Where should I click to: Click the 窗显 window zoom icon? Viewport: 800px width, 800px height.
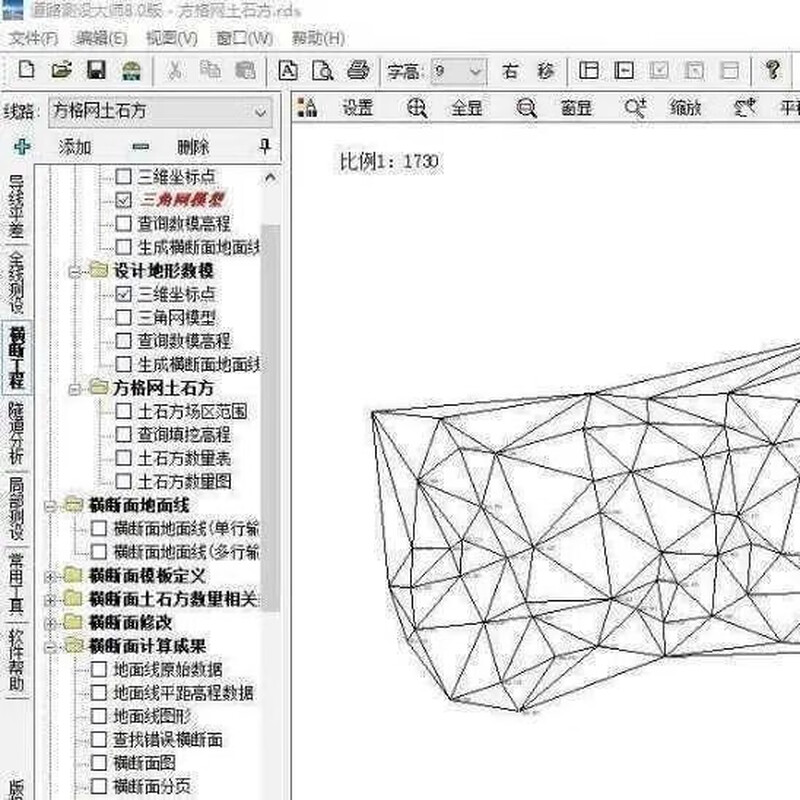click(x=527, y=109)
